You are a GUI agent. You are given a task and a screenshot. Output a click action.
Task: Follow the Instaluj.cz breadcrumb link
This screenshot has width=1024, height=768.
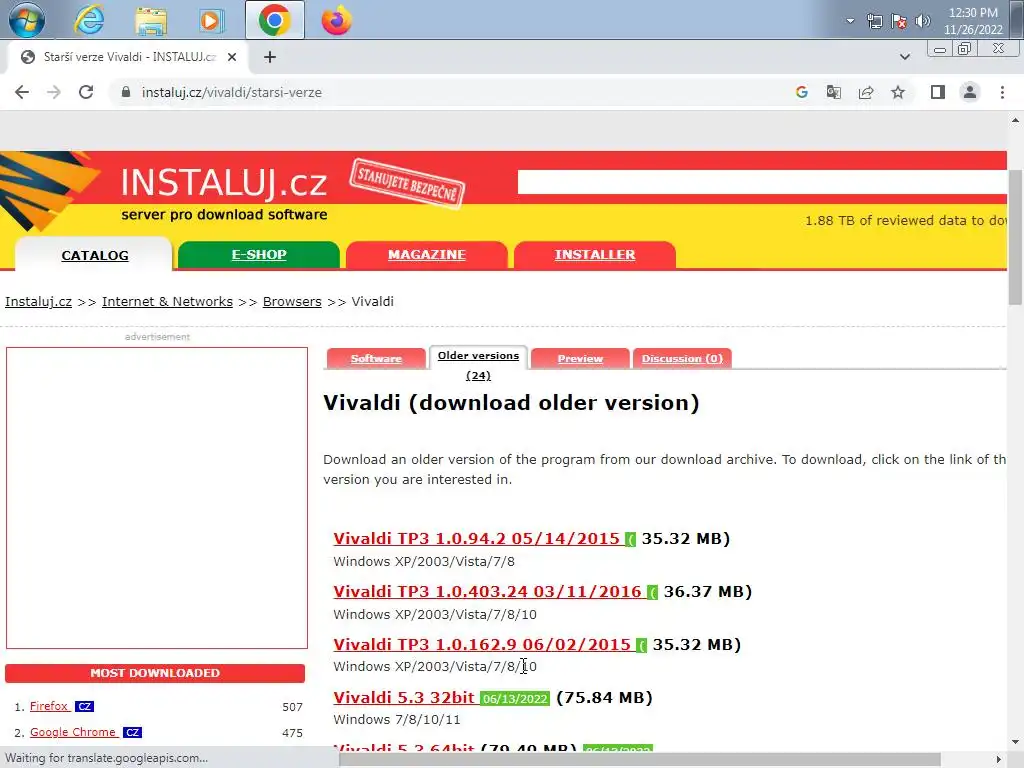pos(39,302)
